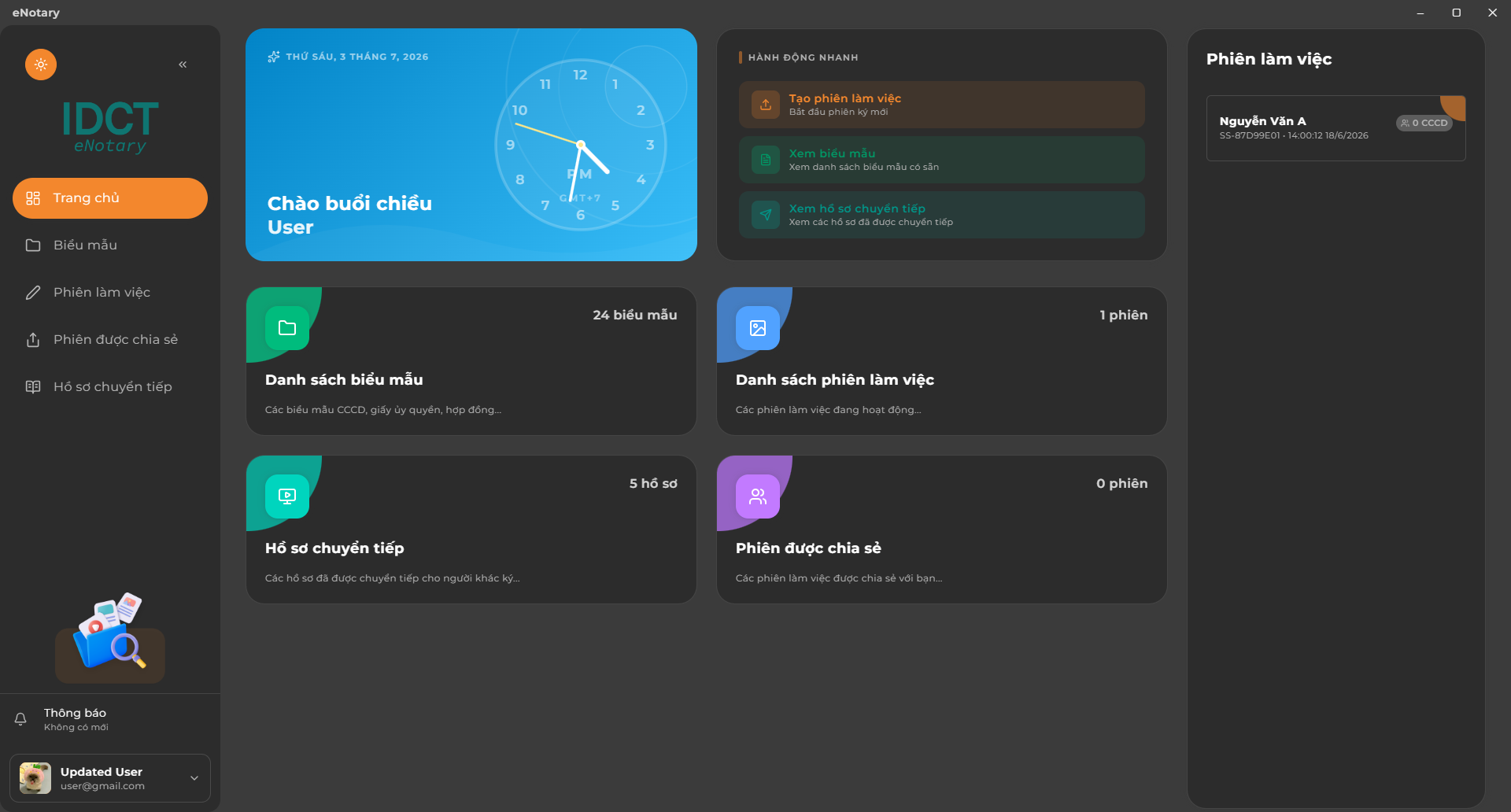Click the pencil icon for Phiên làm việc
Image resolution: width=1511 pixels, height=812 pixels.
coord(33,293)
